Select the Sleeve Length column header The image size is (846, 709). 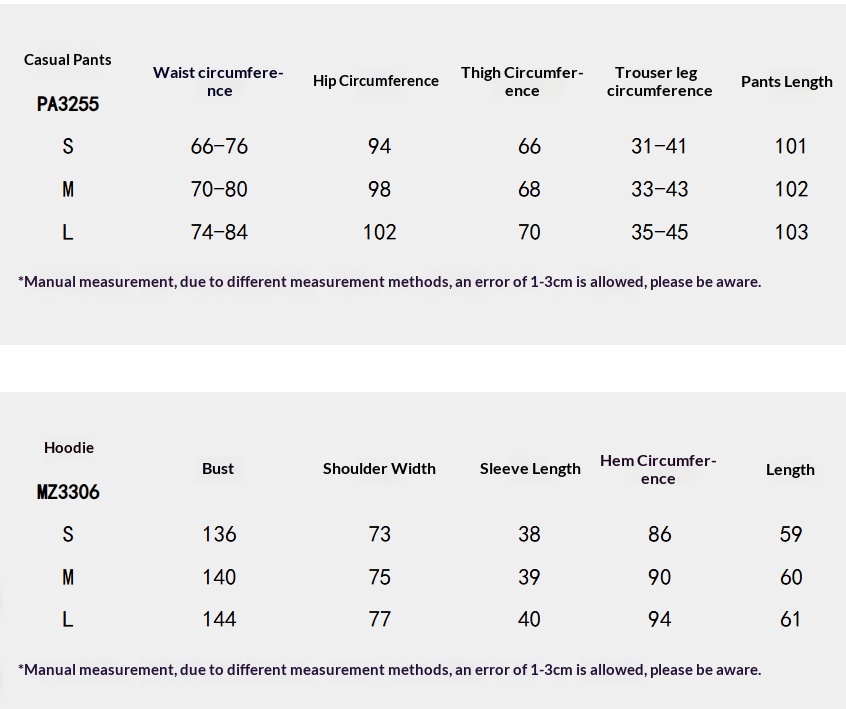530,468
